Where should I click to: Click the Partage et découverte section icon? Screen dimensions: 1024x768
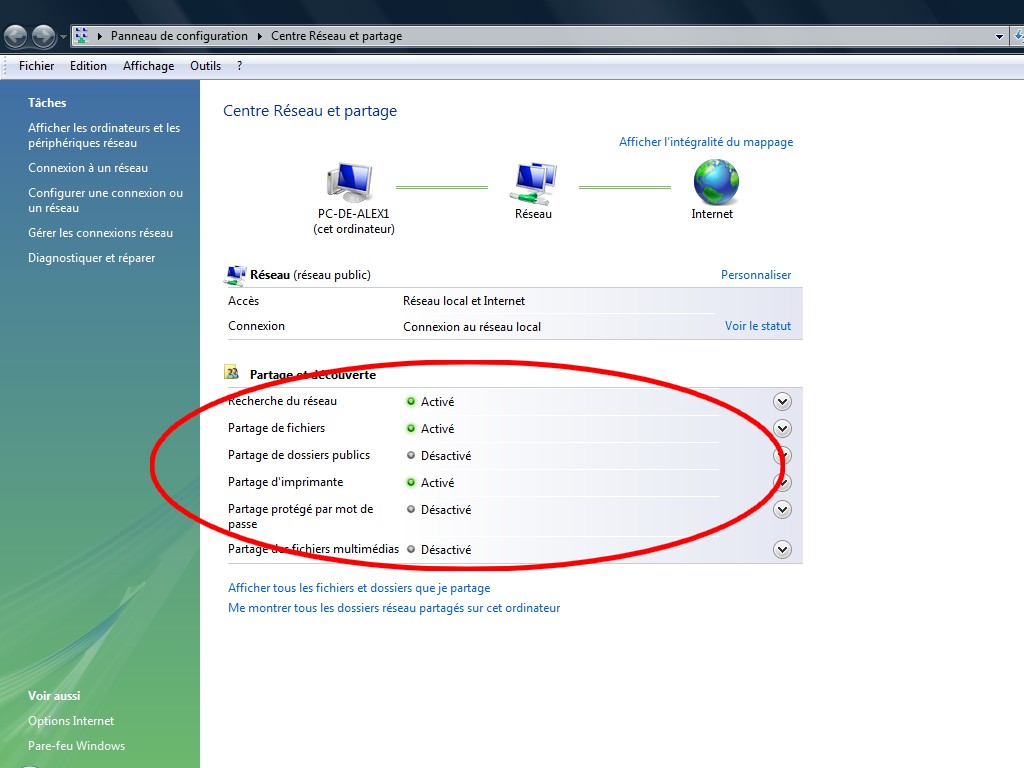coord(233,373)
